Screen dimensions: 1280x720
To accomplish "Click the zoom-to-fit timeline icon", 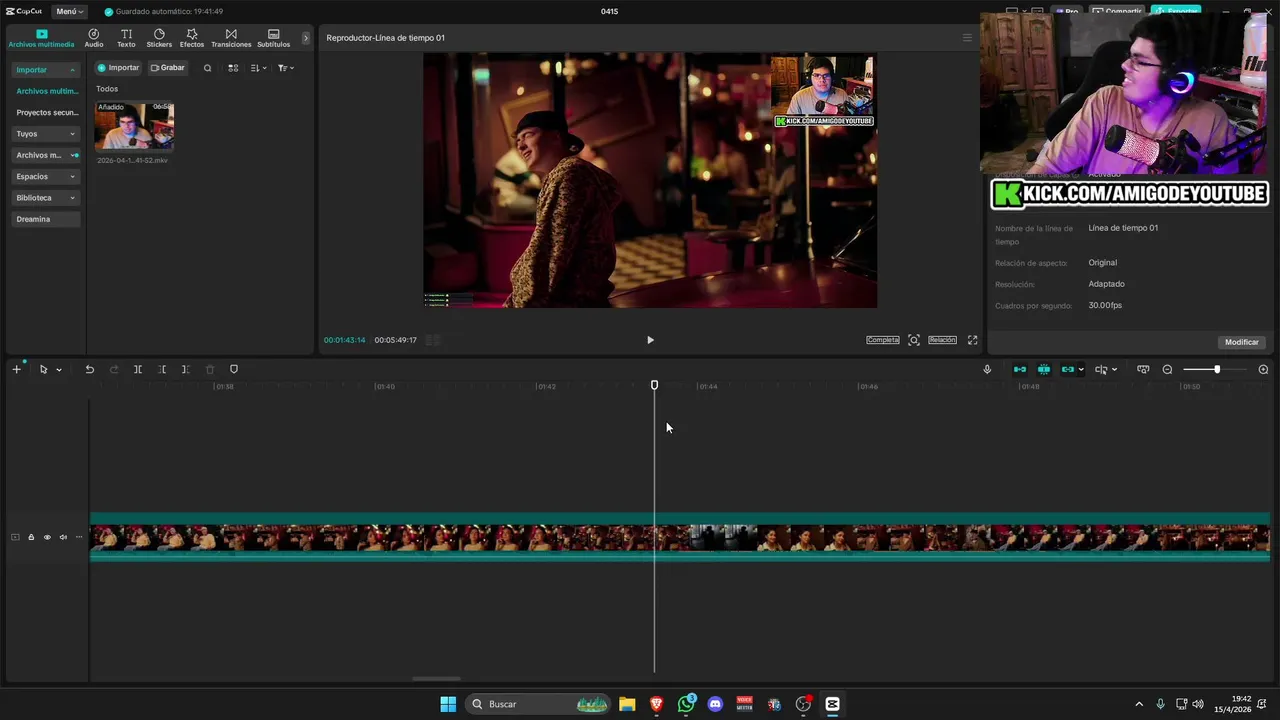I will tap(1143, 369).
